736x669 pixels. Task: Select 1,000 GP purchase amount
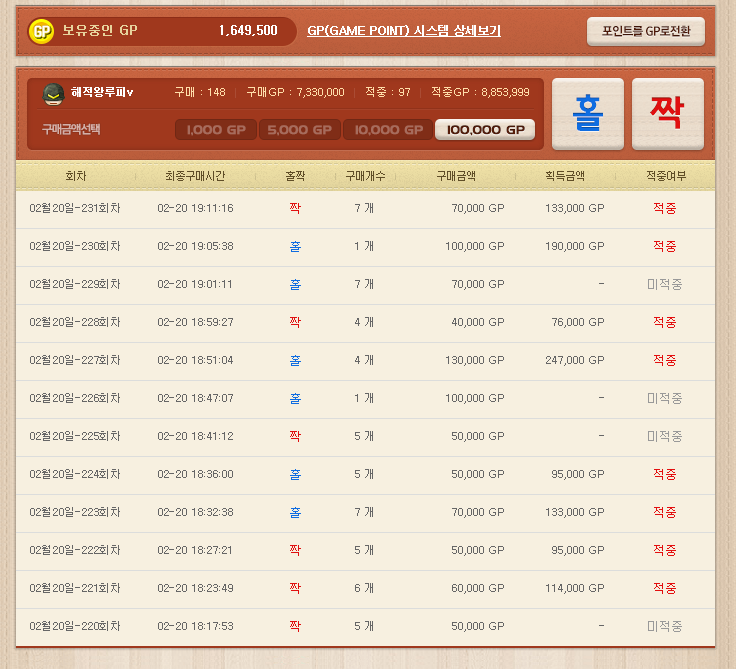tap(216, 130)
